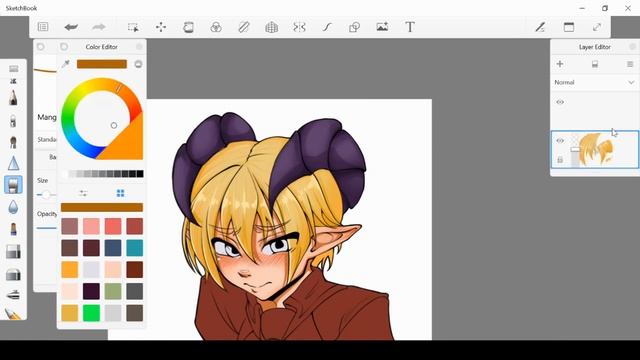The width and height of the screenshot is (640, 360).
Task: Toggle visibility of the top layer
Action: click(560, 102)
